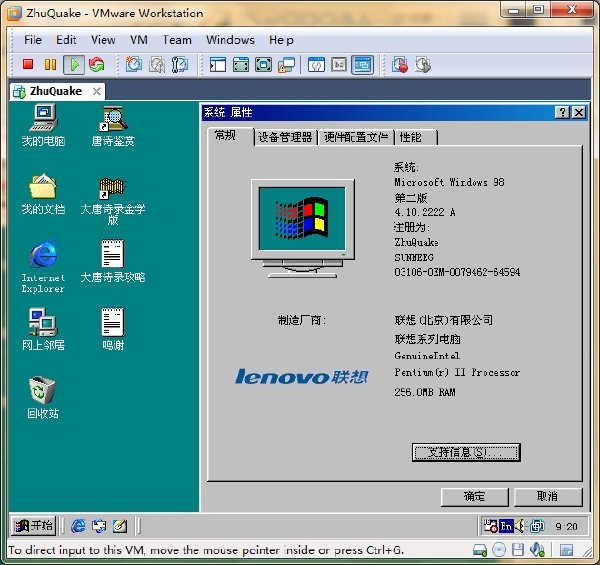Switch to the 硬件配置文件 tab
Screen dimensions: 600x565
(356, 137)
